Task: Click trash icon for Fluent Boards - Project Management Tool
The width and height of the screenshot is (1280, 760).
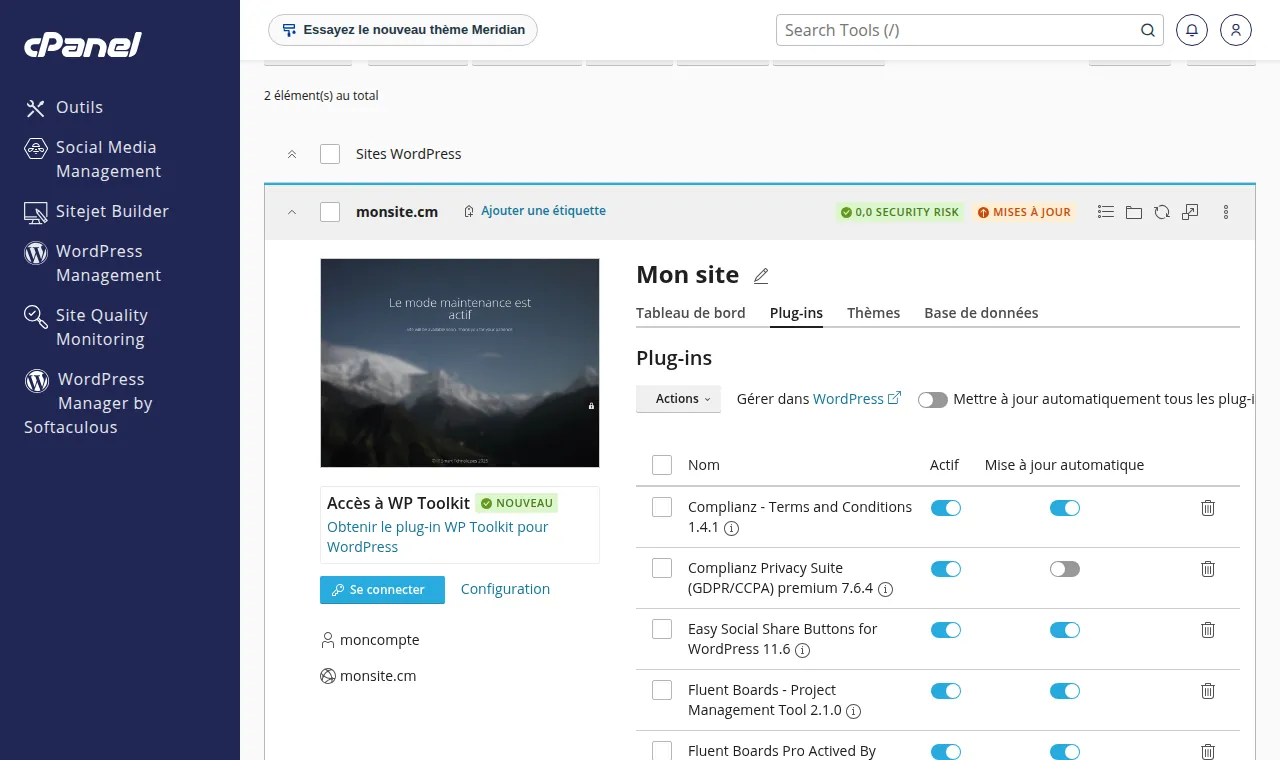Action: pyautogui.click(x=1207, y=691)
